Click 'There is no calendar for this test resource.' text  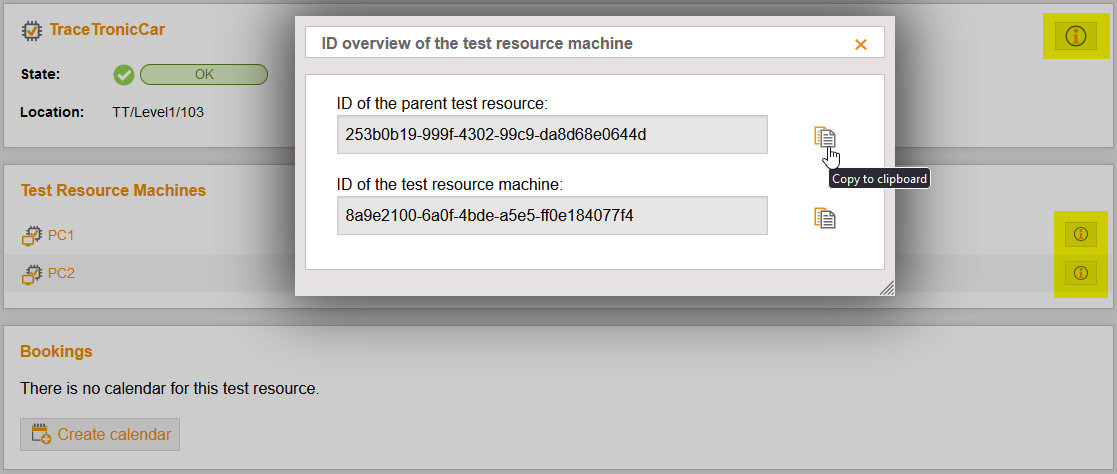170,389
